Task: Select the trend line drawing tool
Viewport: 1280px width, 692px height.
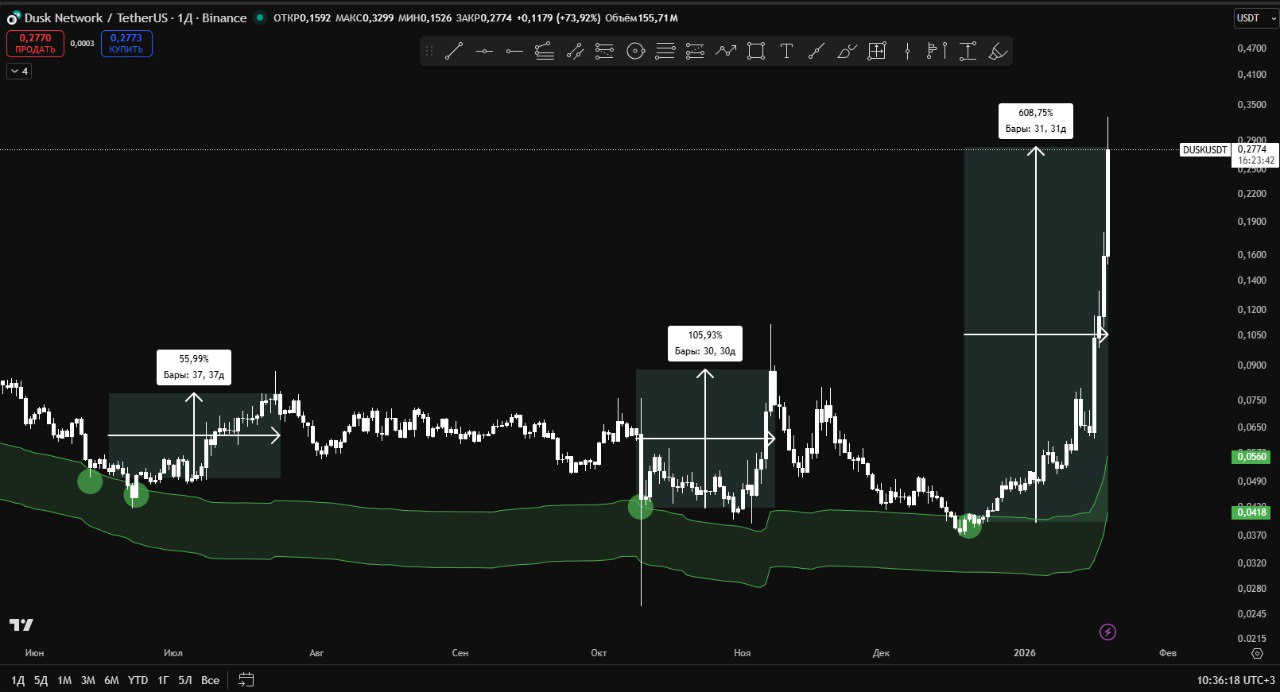Action: click(x=454, y=52)
